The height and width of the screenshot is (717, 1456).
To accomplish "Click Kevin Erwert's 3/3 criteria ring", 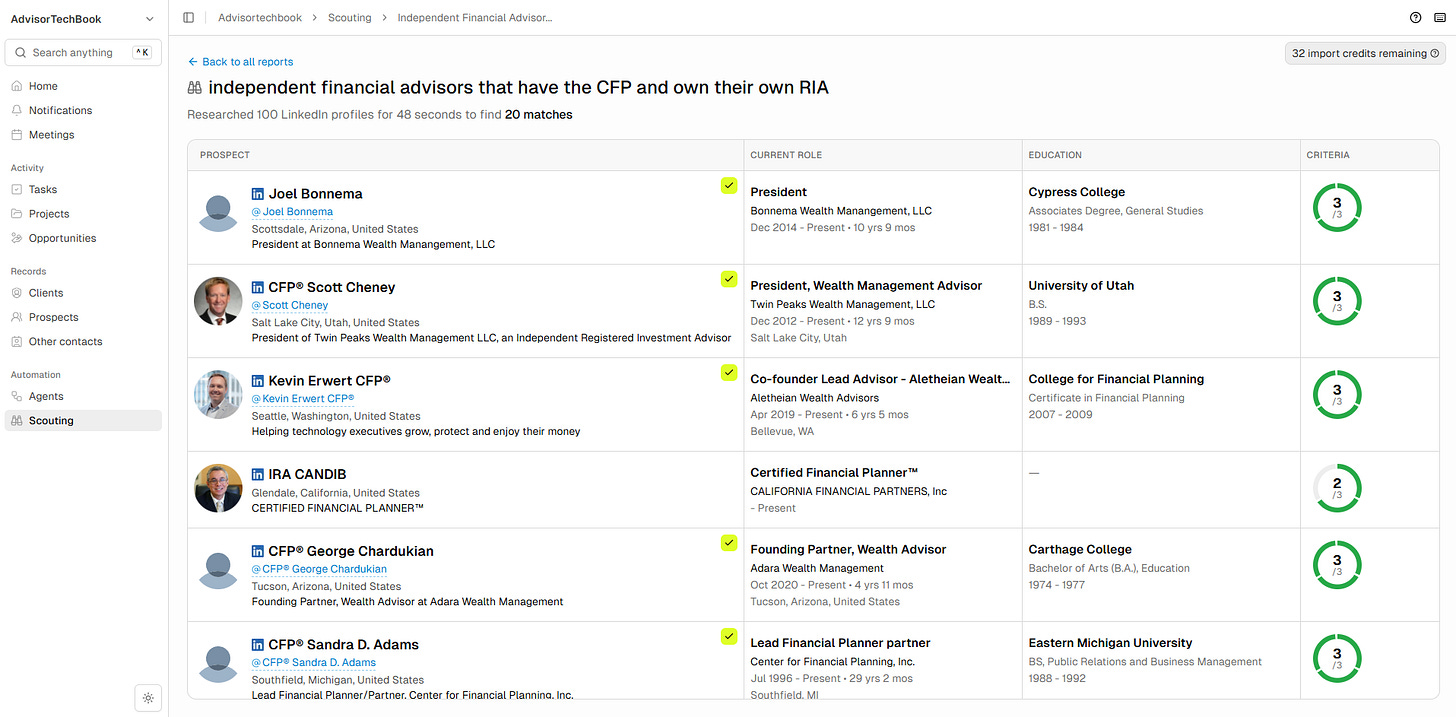I will point(1337,395).
